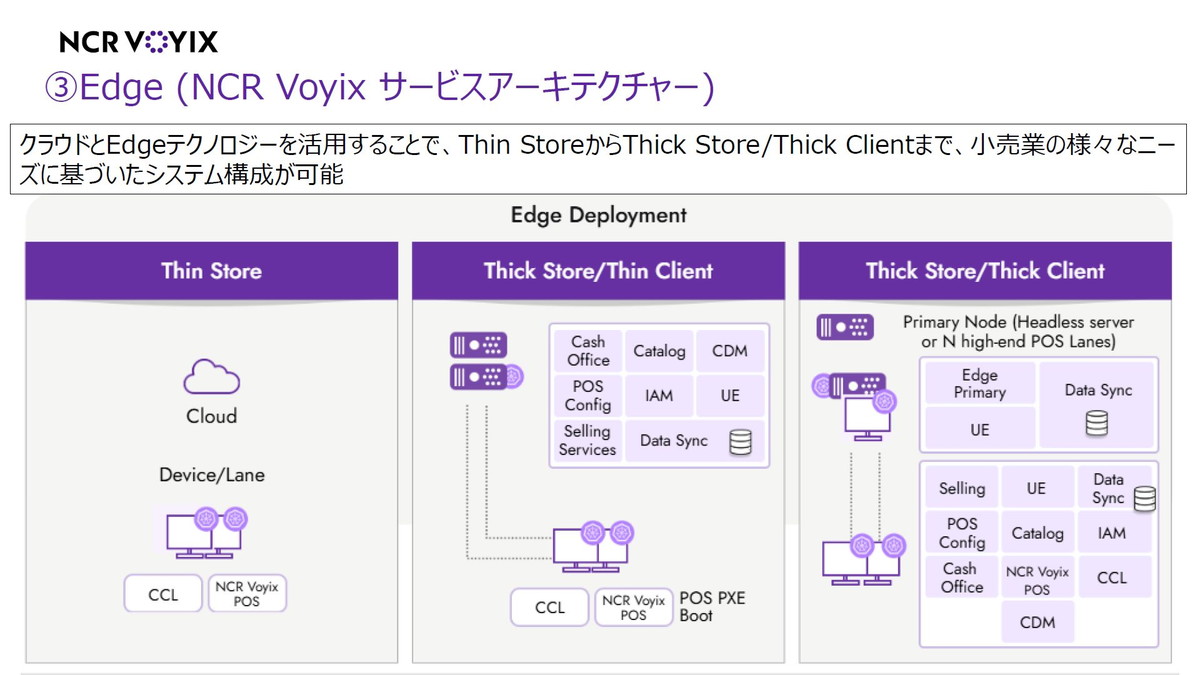The width and height of the screenshot is (1200, 675).
Task: Click the Catalog tile in Thick Client grid
Action: tap(1037, 532)
